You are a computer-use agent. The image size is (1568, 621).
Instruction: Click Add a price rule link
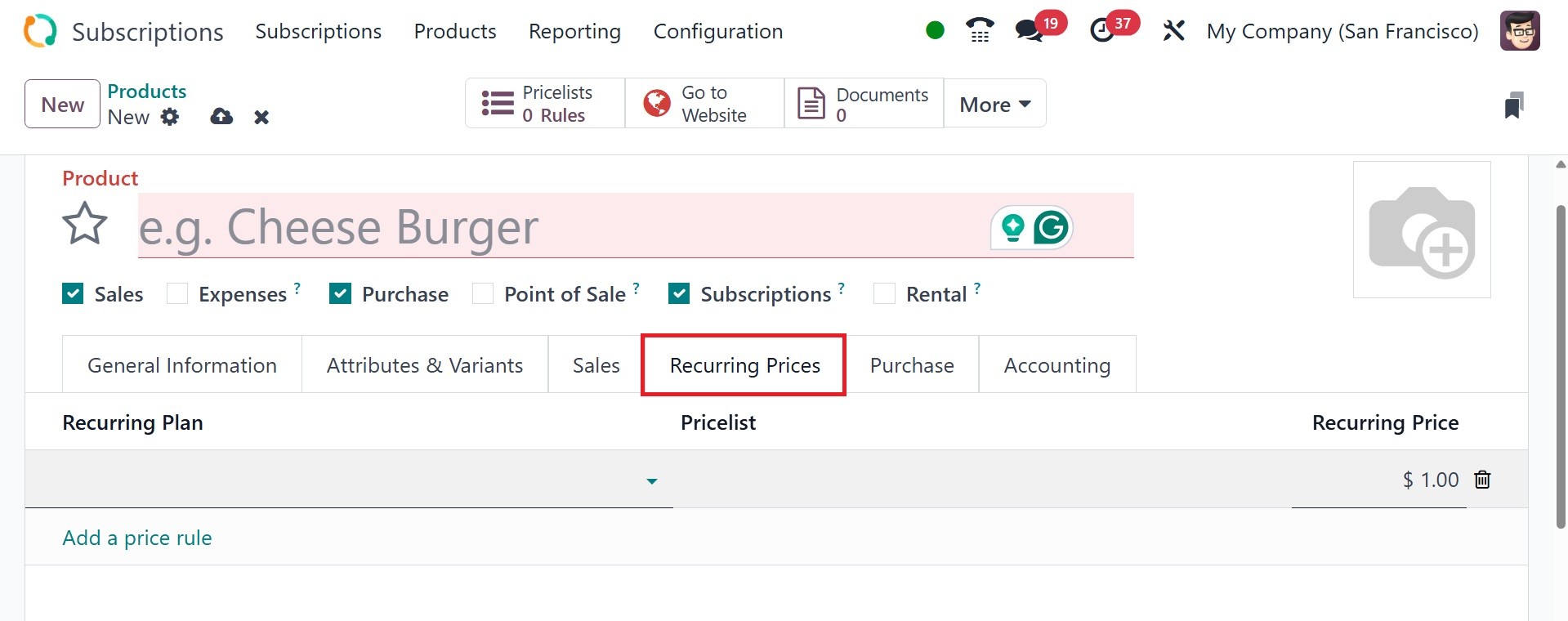tap(137, 538)
